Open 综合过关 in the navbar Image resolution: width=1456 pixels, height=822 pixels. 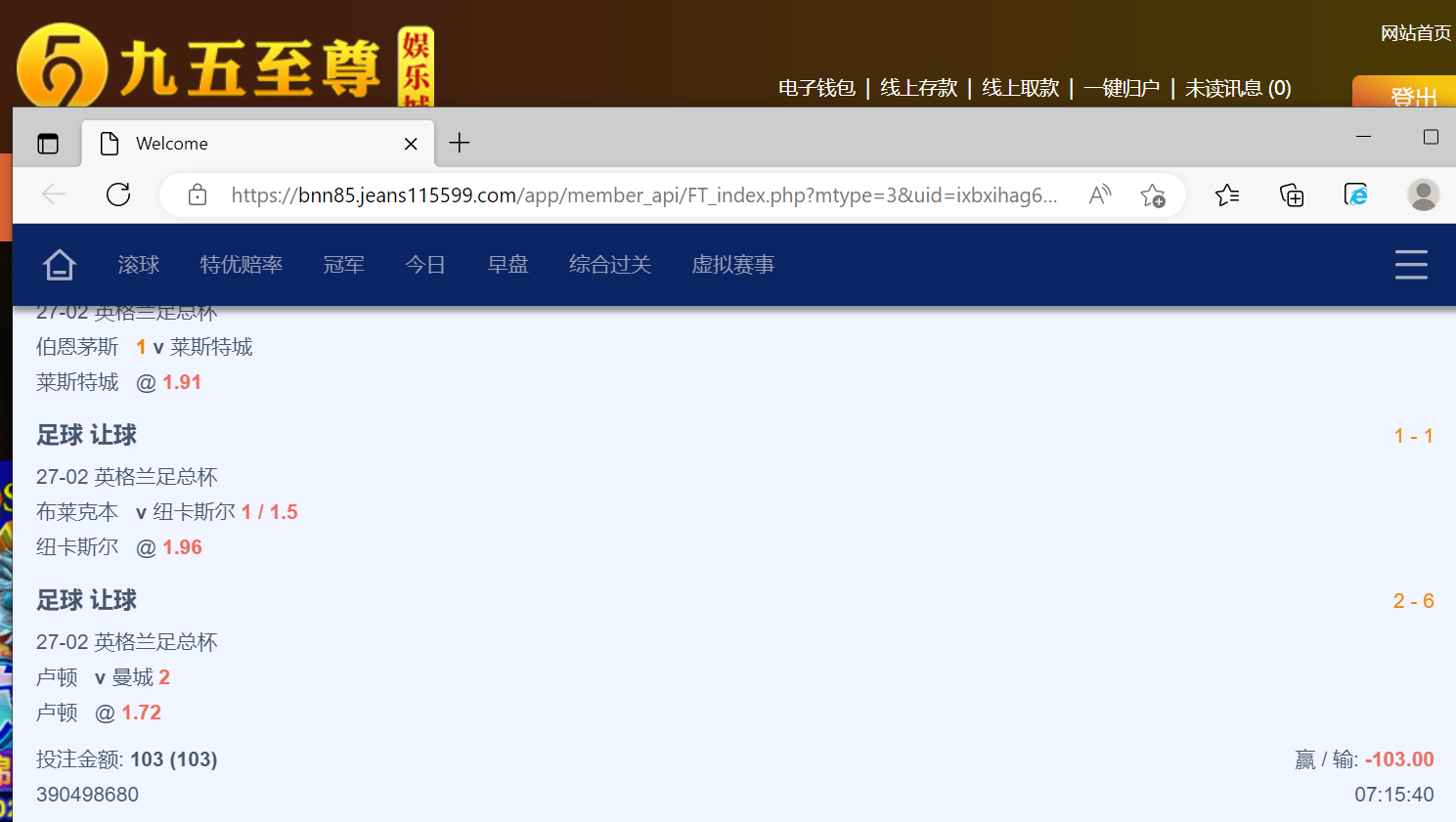click(x=610, y=265)
